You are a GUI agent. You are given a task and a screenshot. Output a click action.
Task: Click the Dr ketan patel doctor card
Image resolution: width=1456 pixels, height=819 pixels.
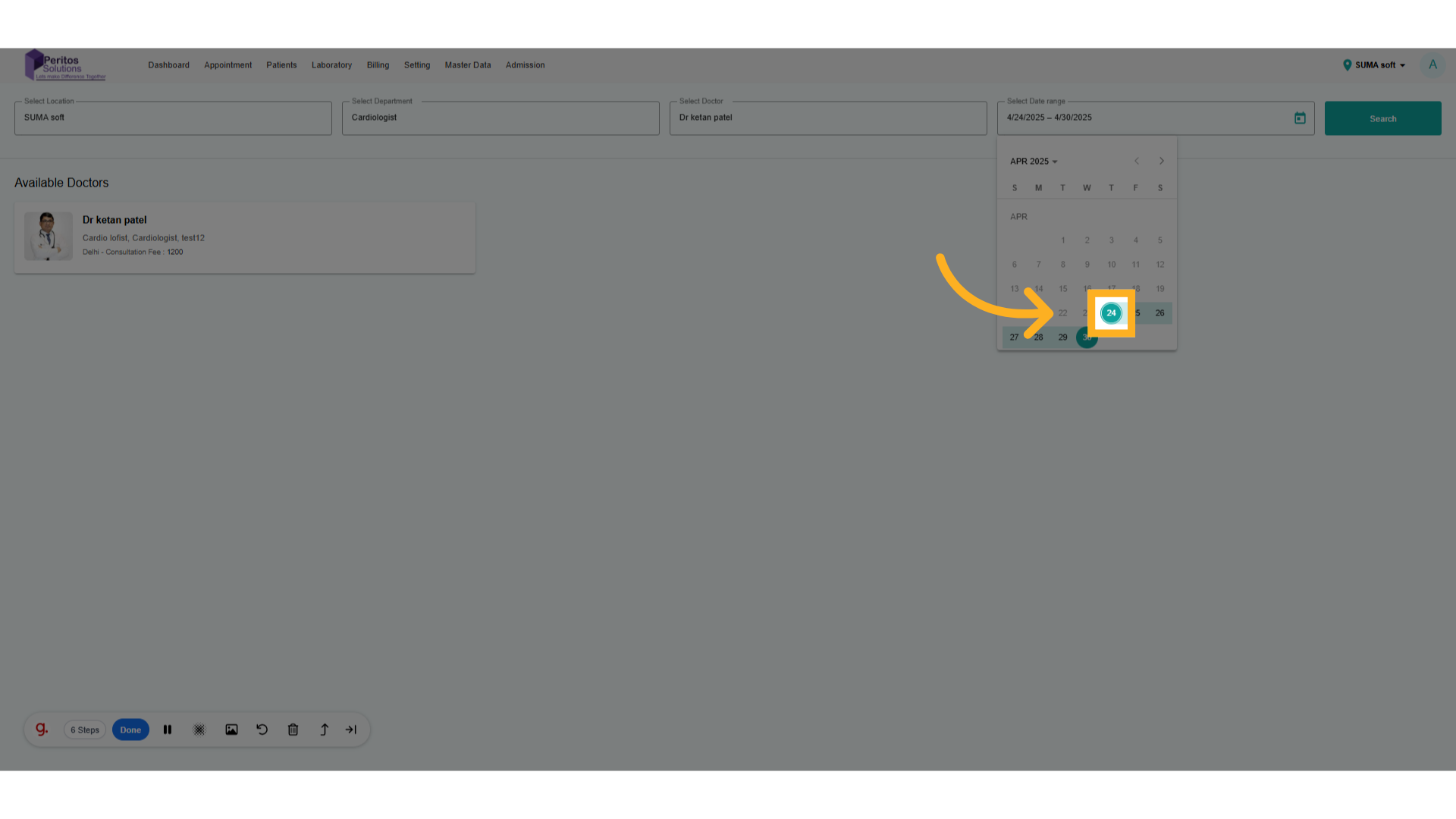(x=244, y=237)
